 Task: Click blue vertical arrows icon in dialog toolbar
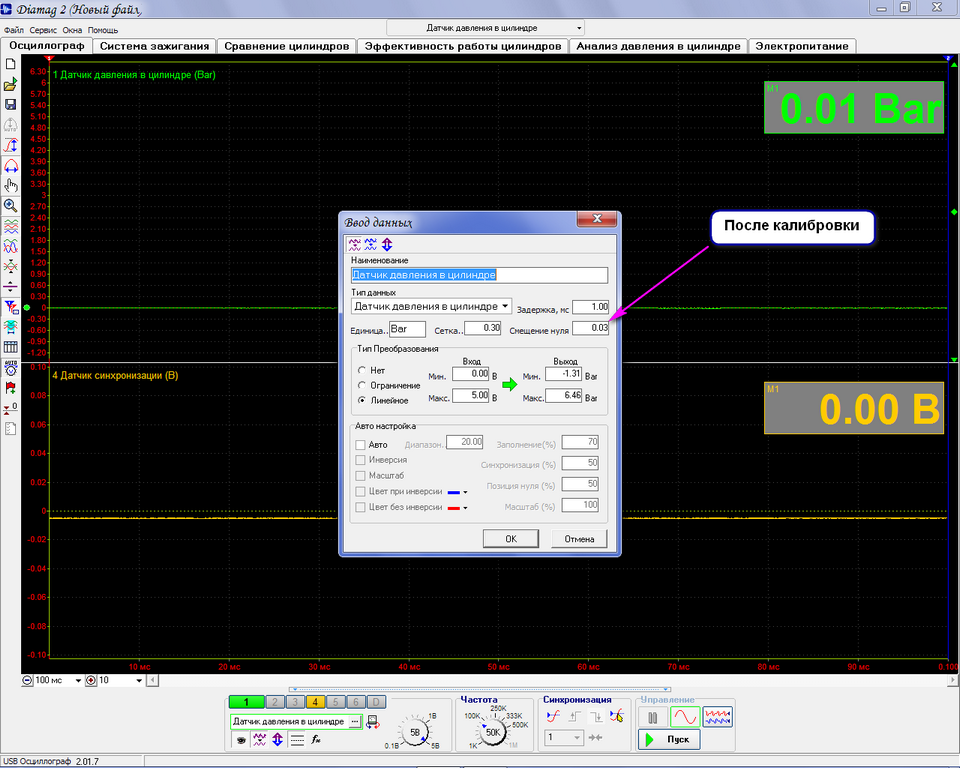pos(386,244)
